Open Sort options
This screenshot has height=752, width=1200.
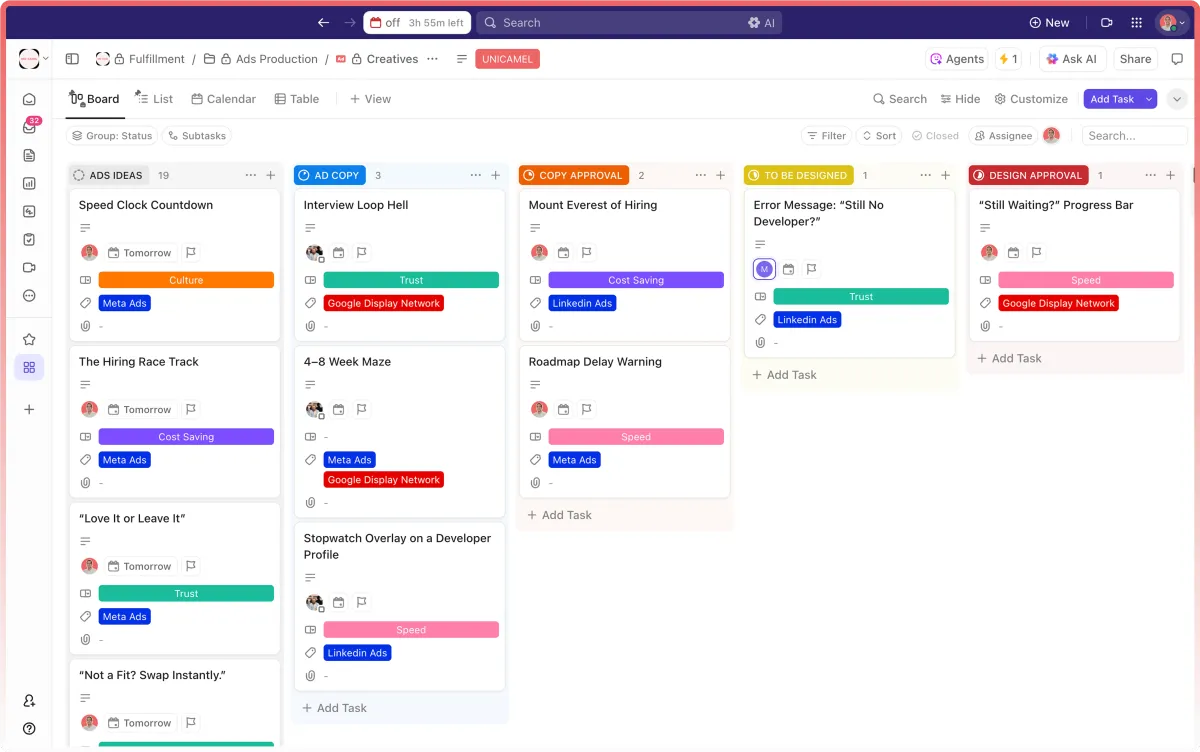pos(879,136)
